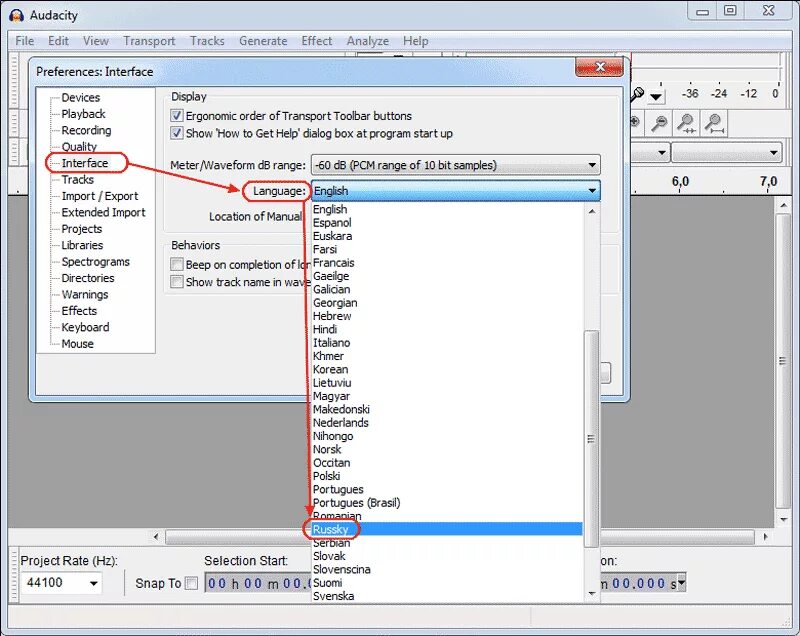This screenshot has height=636, width=800.
Task: Open Meter/Waveform dB range dropdown
Action: coord(456,165)
